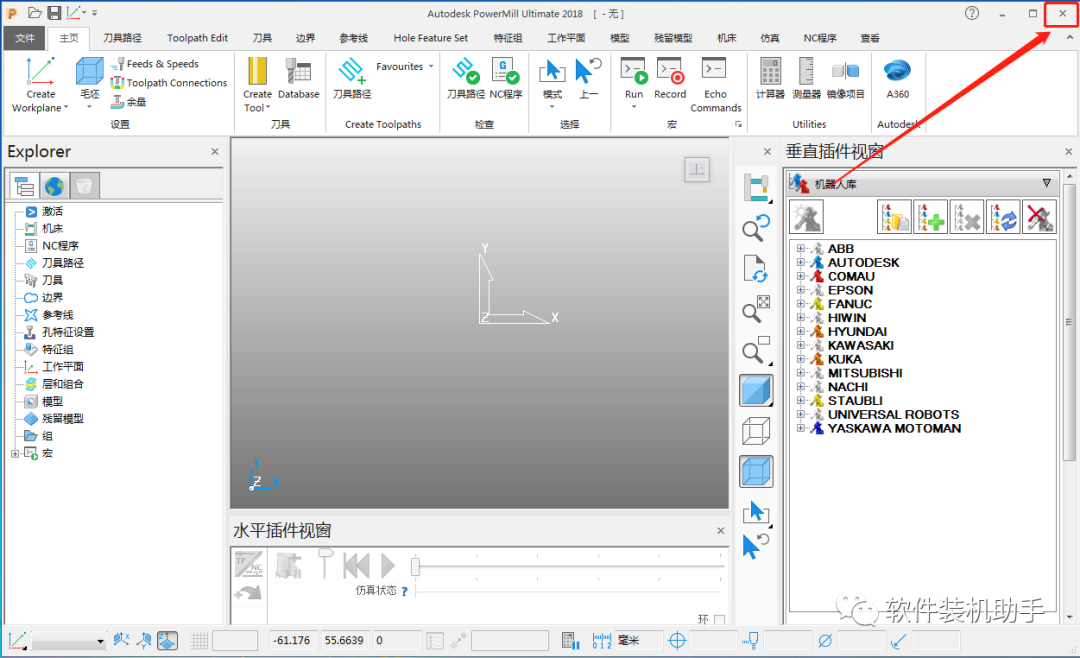The image size is (1080, 658).
Task: Click the zoom-to-fit magnifier icon
Action: [x=756, y=309]
